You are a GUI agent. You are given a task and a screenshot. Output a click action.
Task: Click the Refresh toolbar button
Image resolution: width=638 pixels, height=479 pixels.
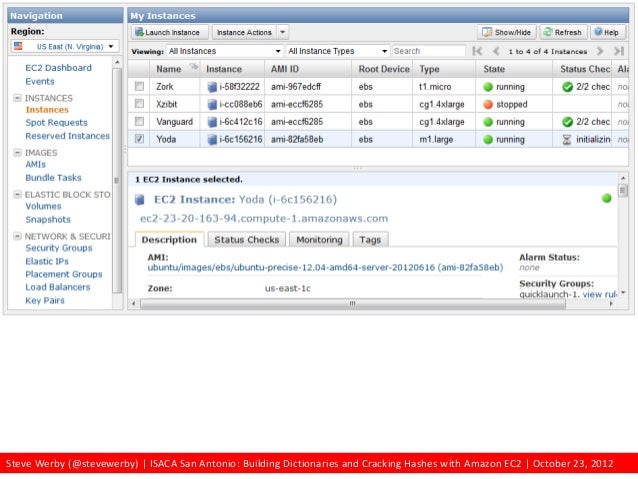click(564, 32)
